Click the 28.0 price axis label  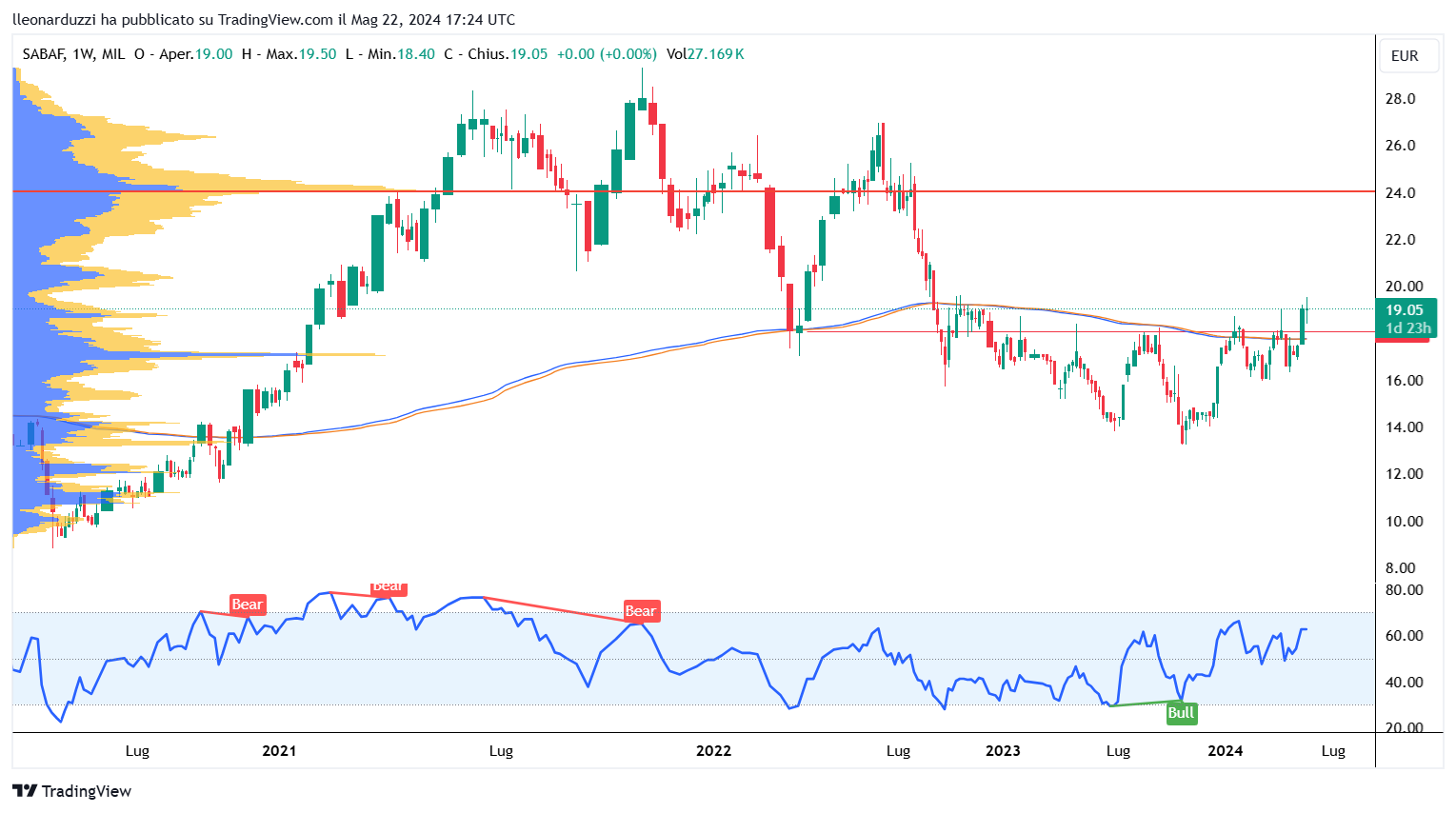tap(1400, 99)
